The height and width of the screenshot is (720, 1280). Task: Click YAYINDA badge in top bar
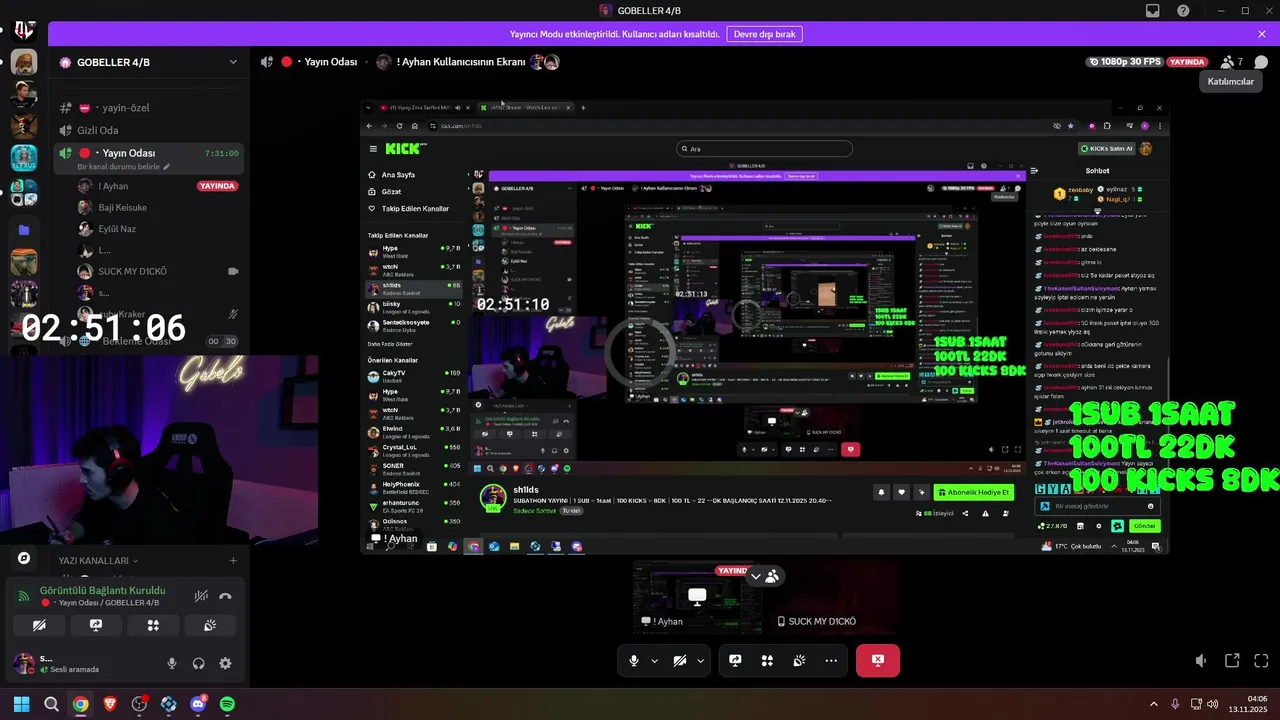point(1188,62)
